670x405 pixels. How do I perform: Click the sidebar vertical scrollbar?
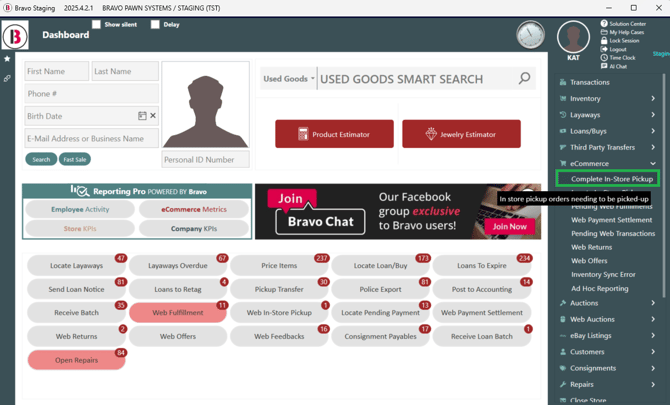pos(664,186)
